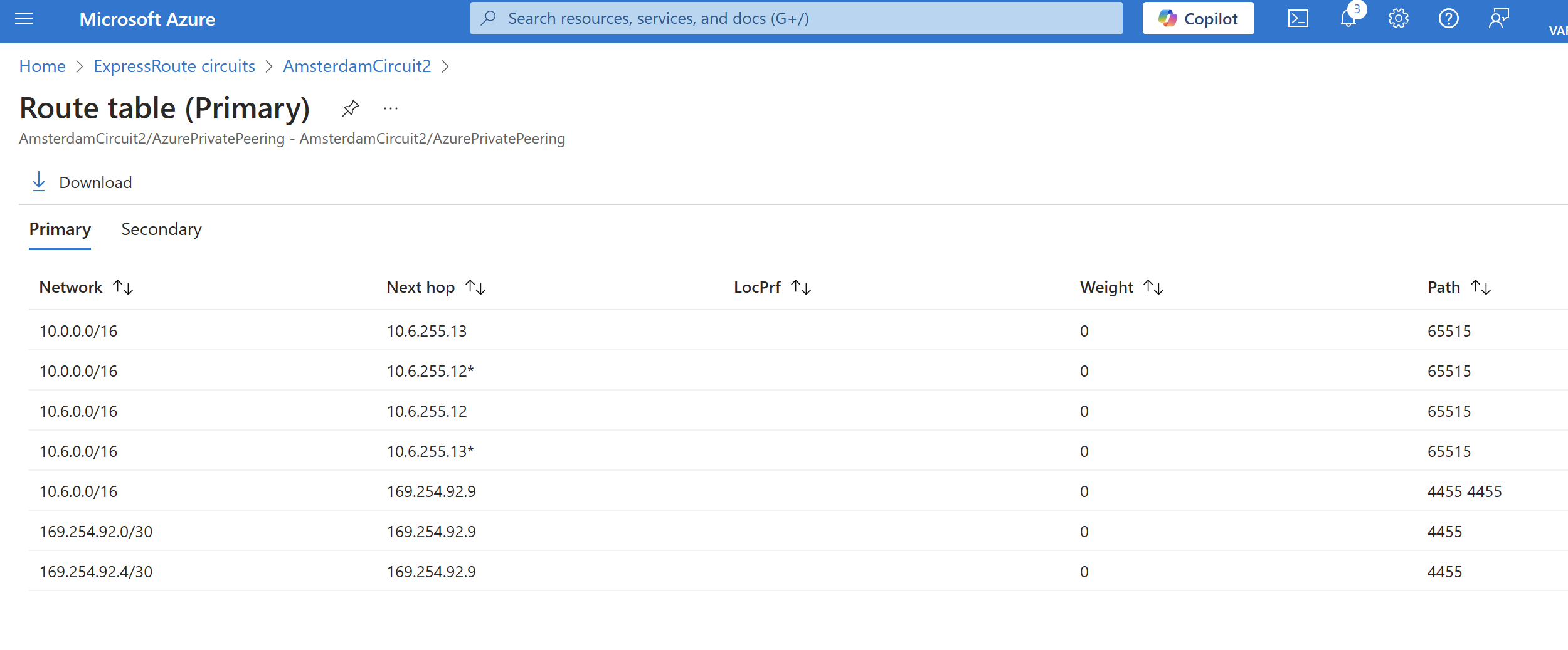The height and width of the screenshot is (650, 1568).
Task: Select next hop 10.6.255.13* cell
Action: [x=430, y=451]
